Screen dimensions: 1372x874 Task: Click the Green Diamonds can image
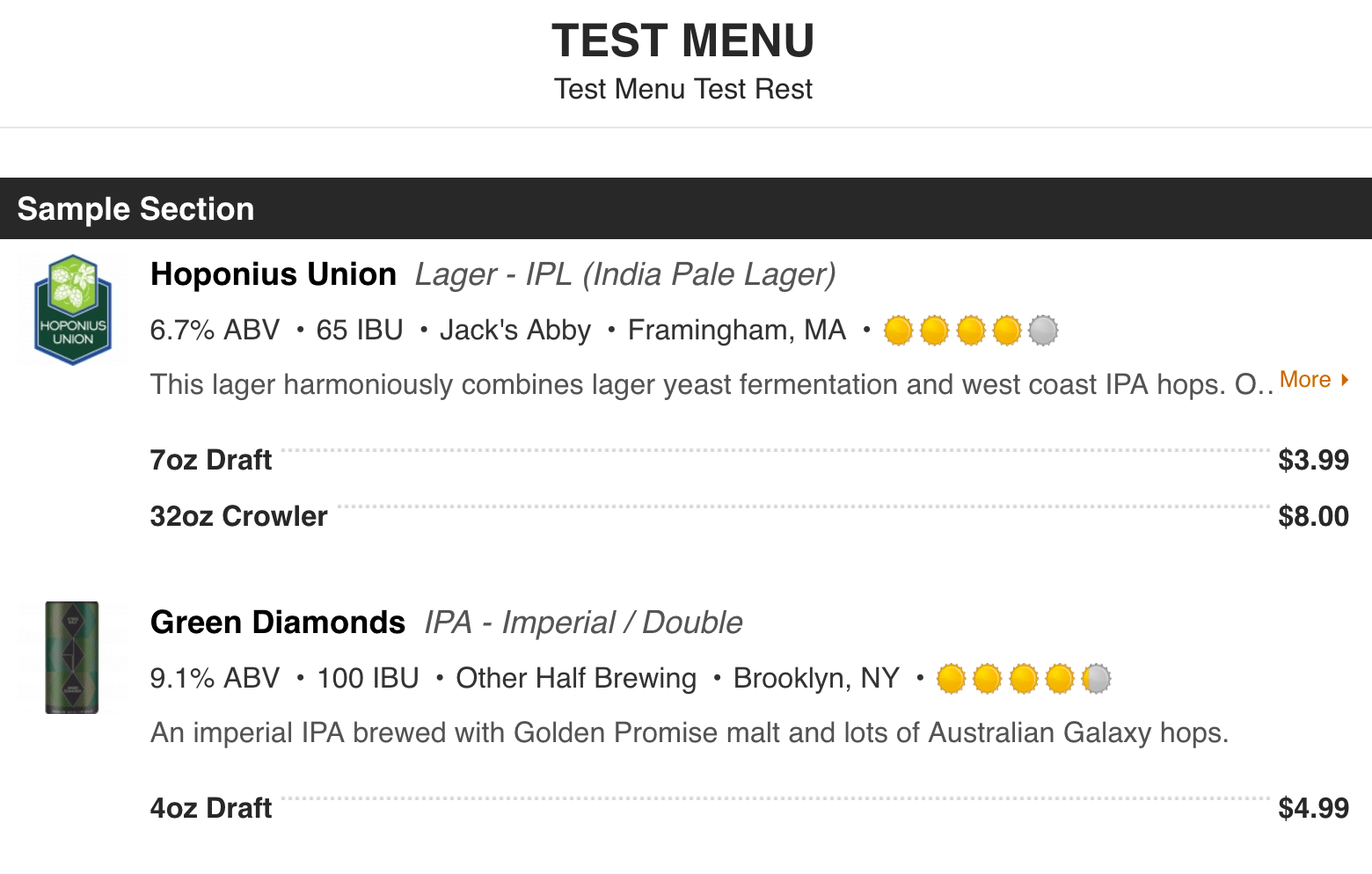tap(72, 657)
